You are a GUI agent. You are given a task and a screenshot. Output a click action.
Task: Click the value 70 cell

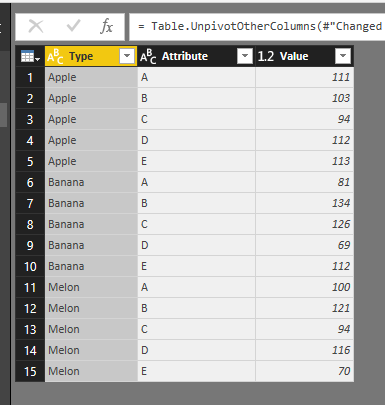tap(304, 371)
